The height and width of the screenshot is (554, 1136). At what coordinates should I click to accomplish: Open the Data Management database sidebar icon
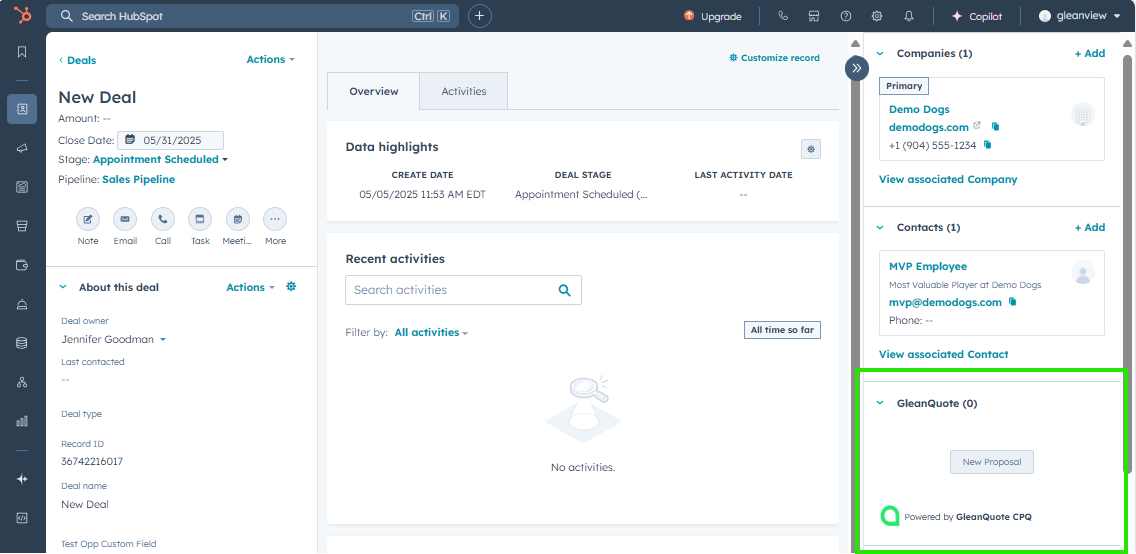tap(22, 343)
